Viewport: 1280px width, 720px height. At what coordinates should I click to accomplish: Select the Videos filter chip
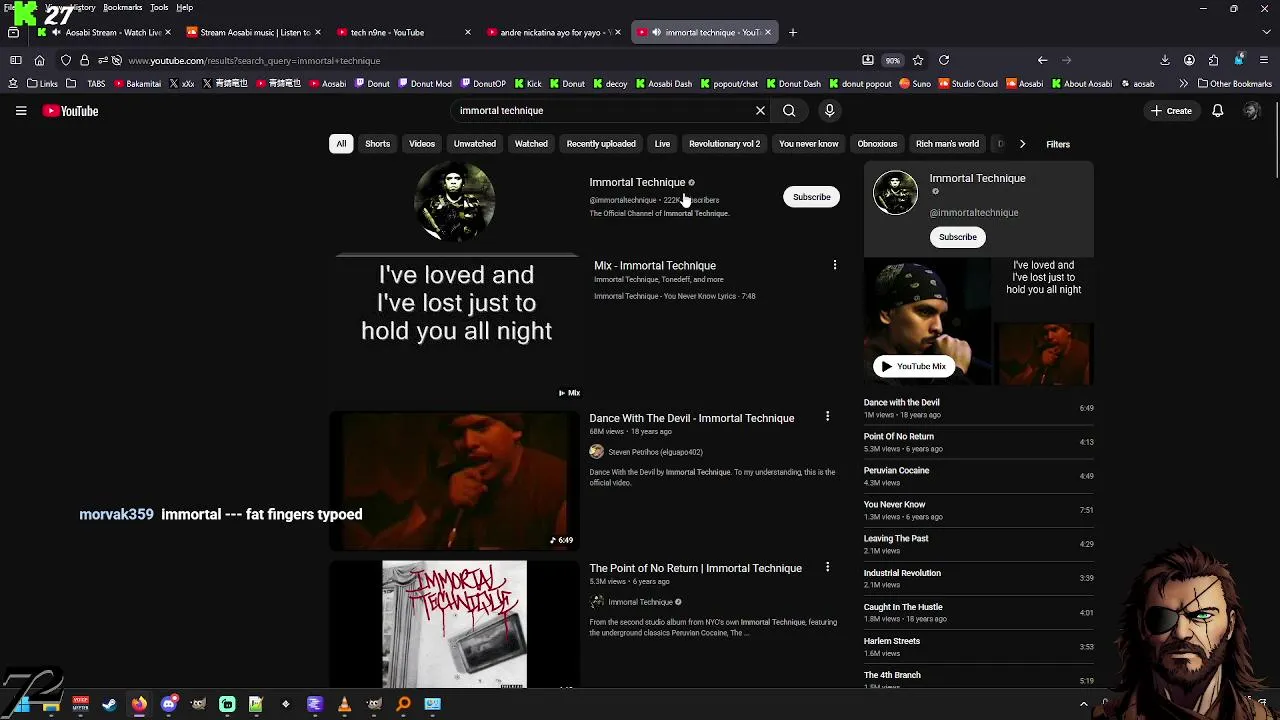pos(422,144)
